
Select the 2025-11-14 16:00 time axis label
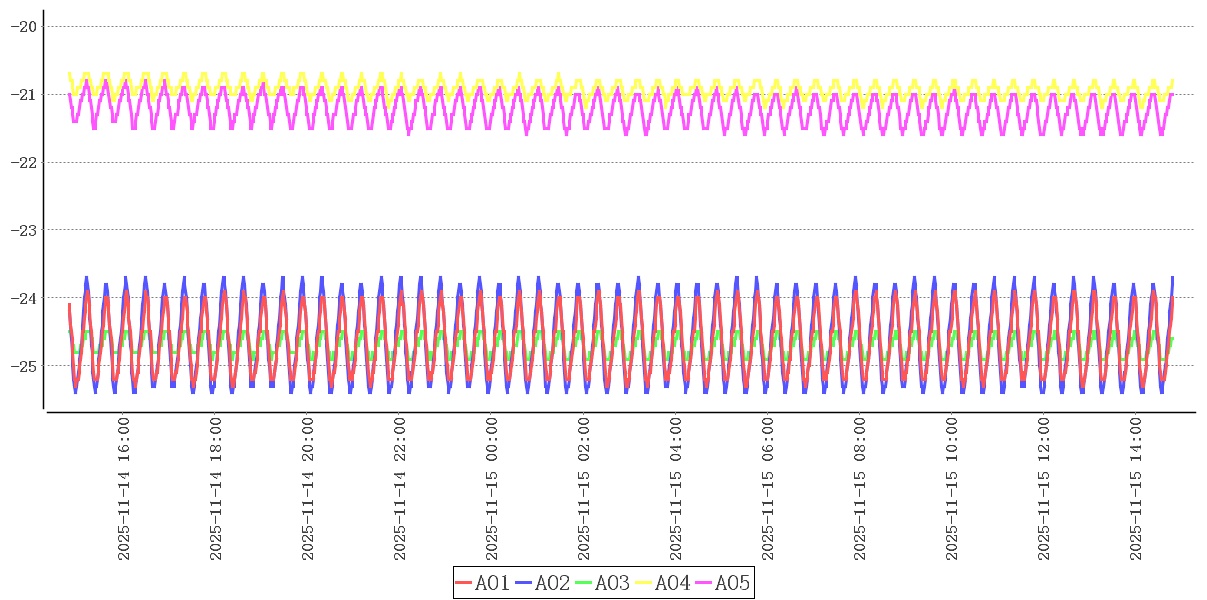124,490
